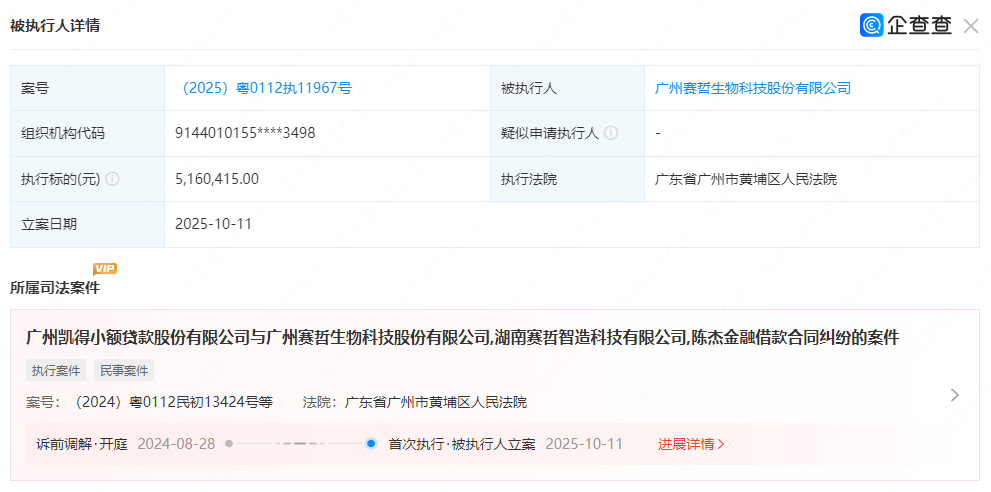Open 广州赛哲生物科技股份有限公司 company link
Image resolution: width=991 pixels, height=492 pixels.
pos(752,88)
